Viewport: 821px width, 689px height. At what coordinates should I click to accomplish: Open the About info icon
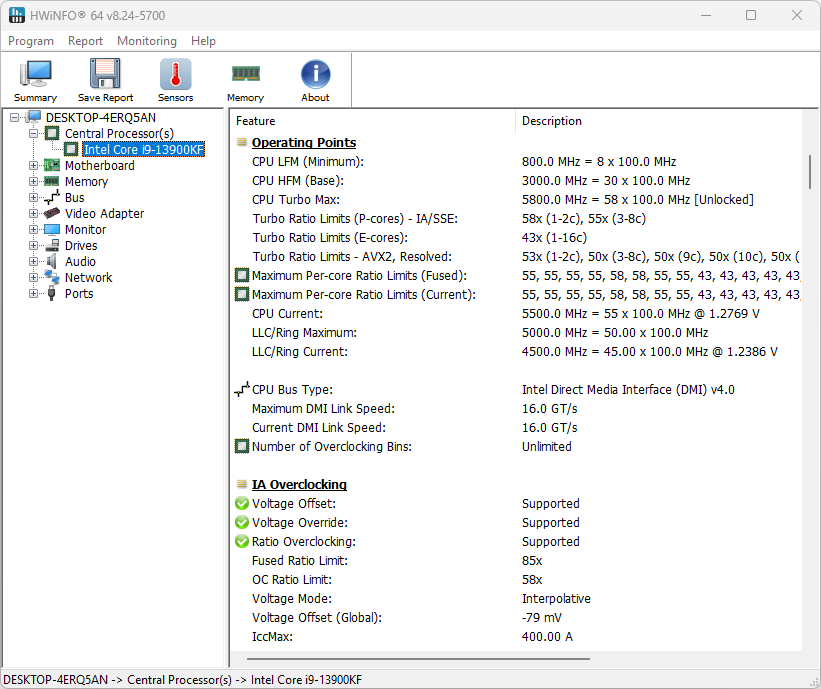(315, 72)
